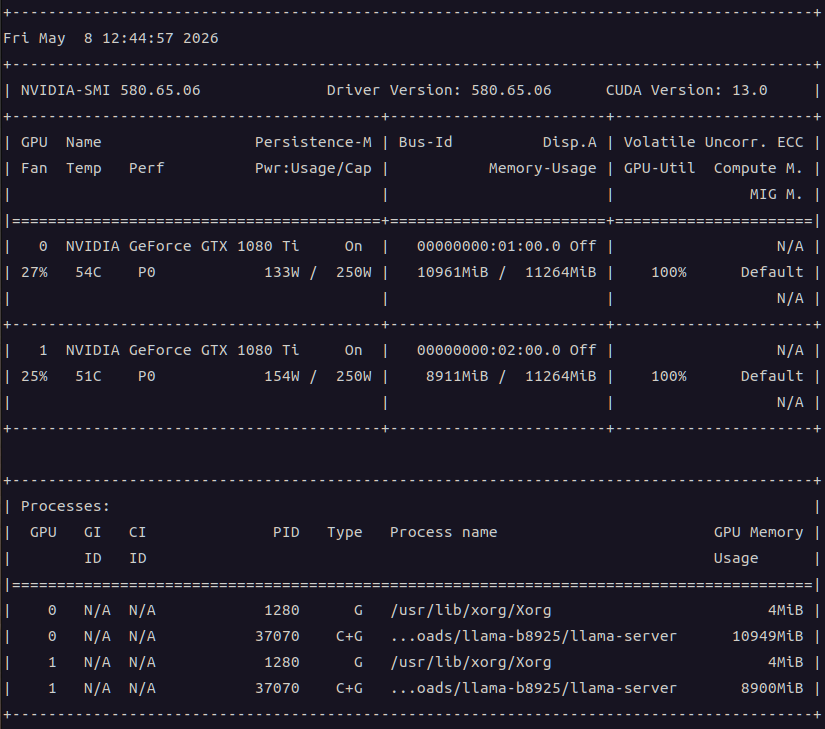Screen dimensions: 825x729
Task: Click process memory '8900MiB'
Action: [x=772, y=688]
